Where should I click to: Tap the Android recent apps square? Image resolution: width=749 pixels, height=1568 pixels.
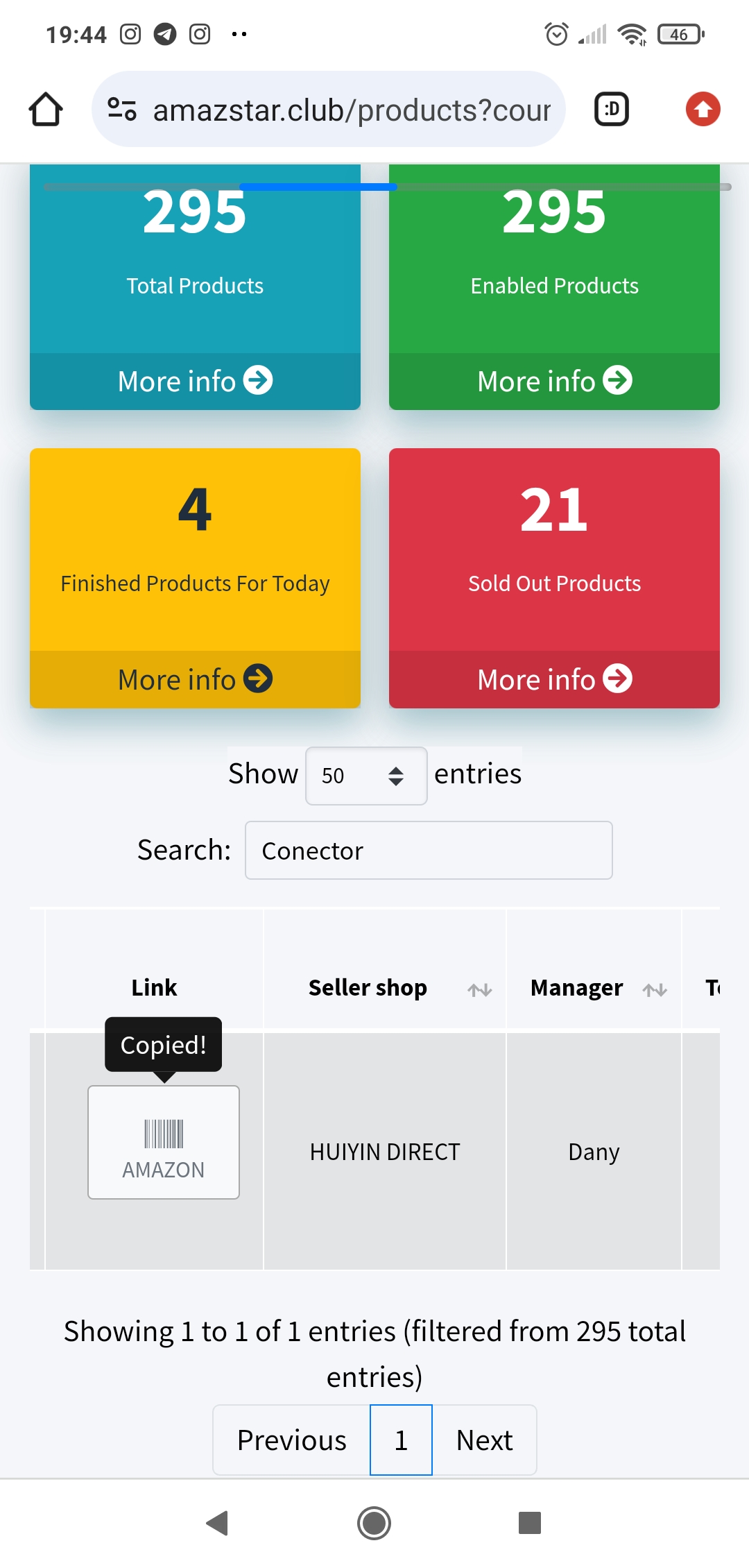[530, 1523]
